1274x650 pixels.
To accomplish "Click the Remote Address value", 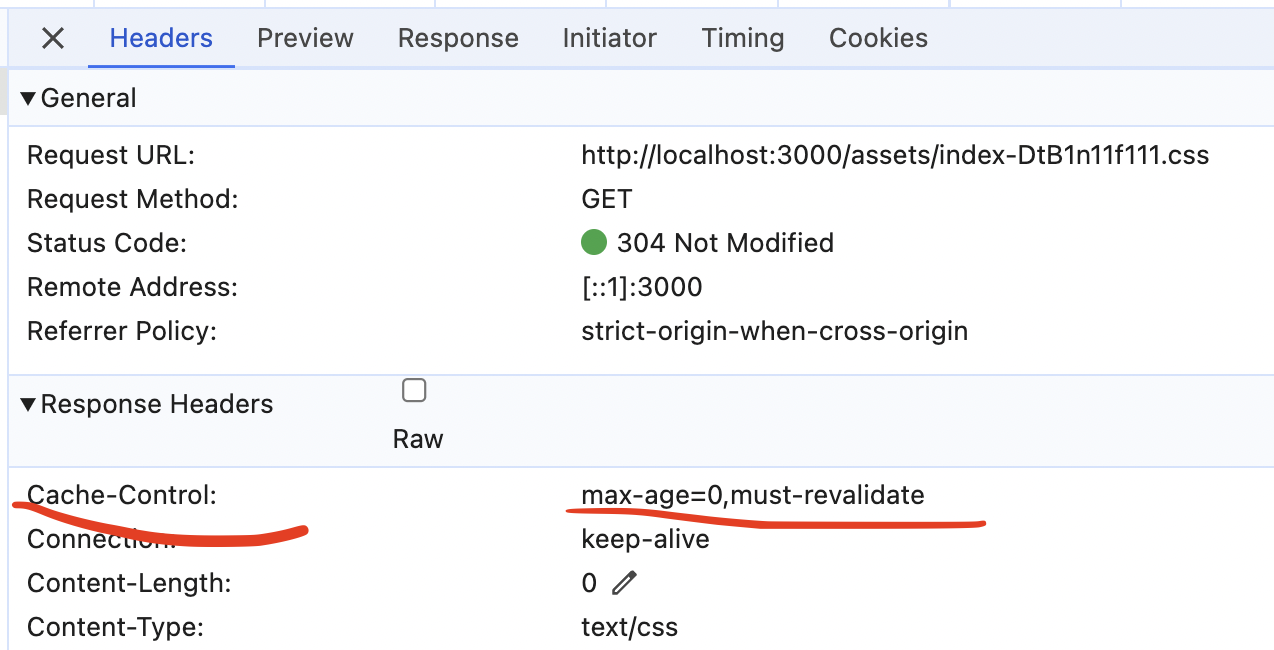I will (x=642, y=287).
